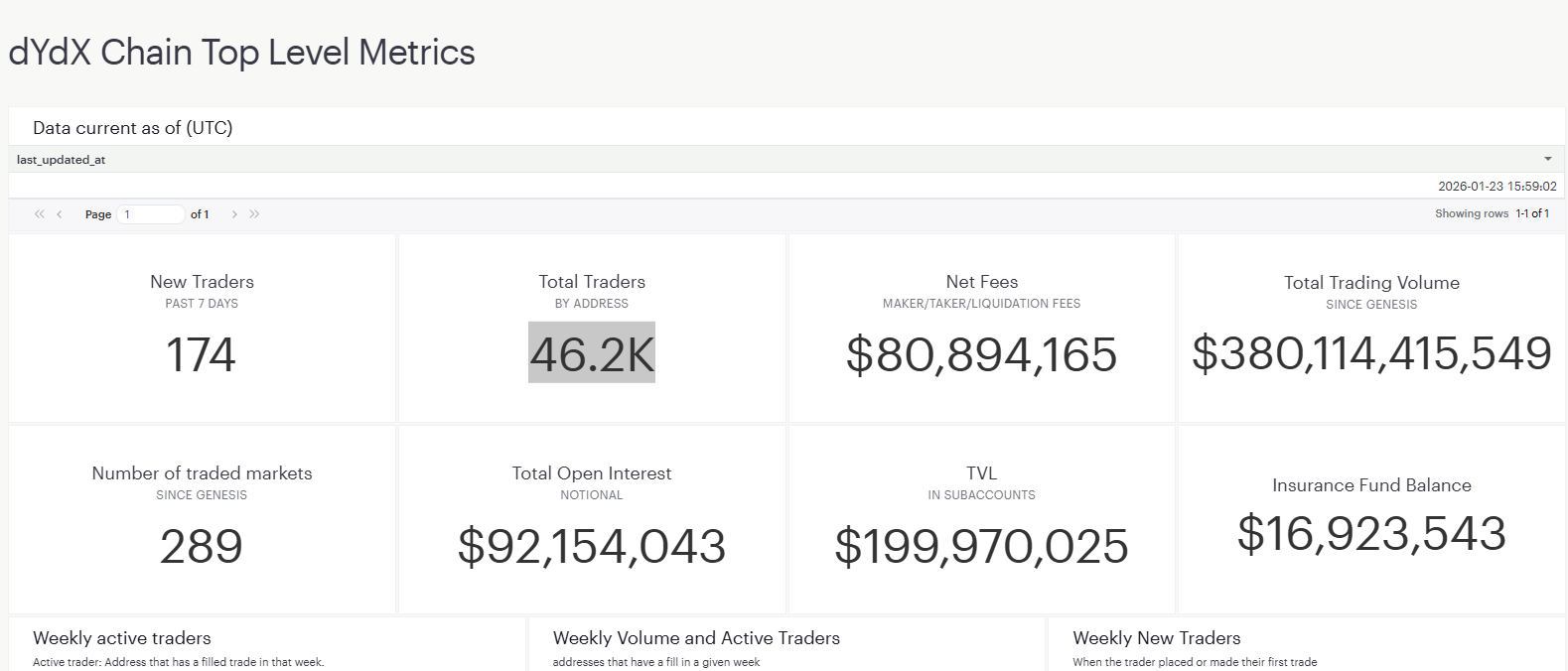Jump to last page arrow icon
The height and width of the screenshot is (671, 1568).
(x=254, y=214)
